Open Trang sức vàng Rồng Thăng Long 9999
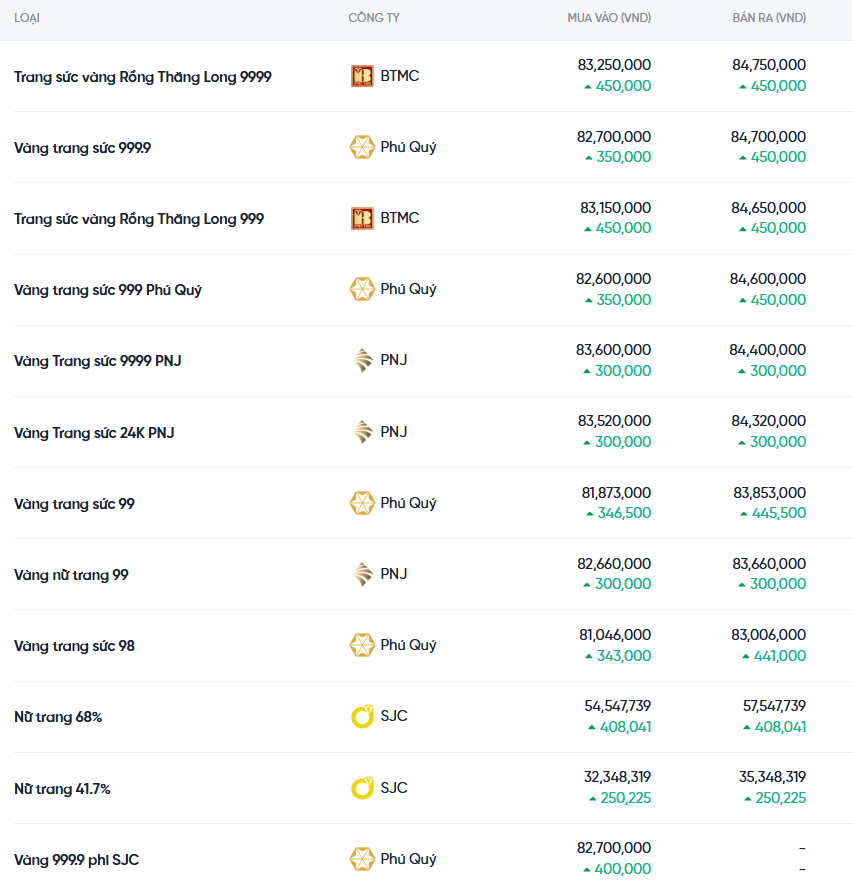 [143, 77]
